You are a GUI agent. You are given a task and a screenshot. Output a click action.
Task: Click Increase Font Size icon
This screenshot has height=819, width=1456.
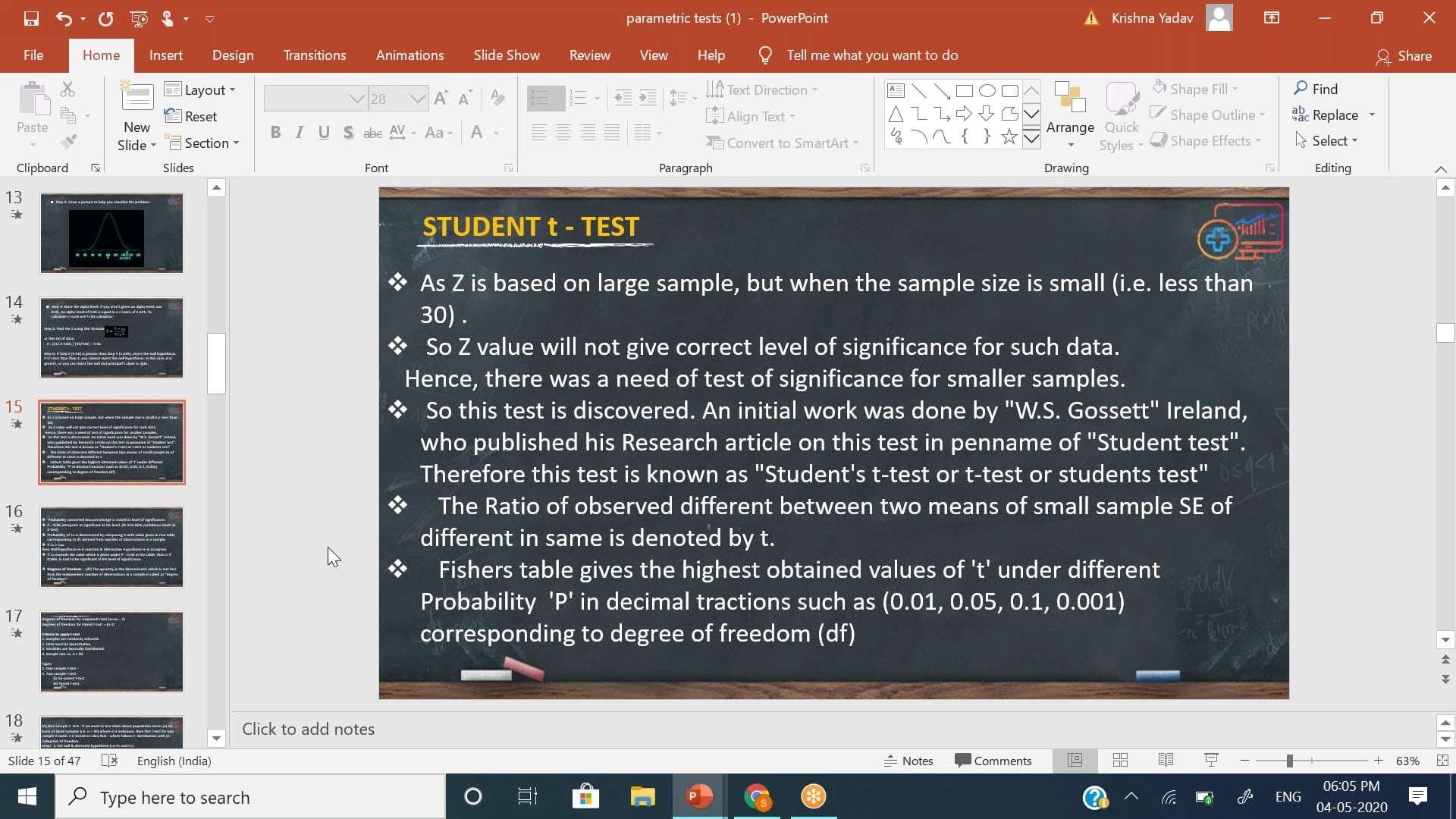[x=441, y=98]
